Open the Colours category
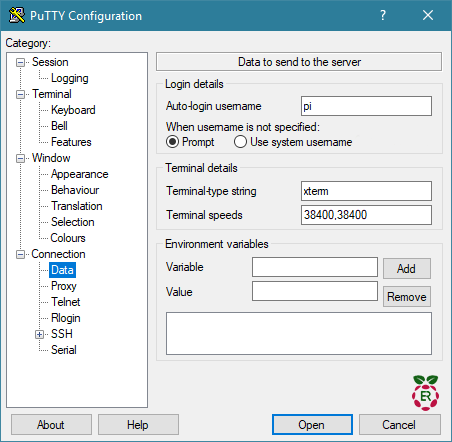Image resolution: width=452 pixels, height=442 pixels. (68, 238)
